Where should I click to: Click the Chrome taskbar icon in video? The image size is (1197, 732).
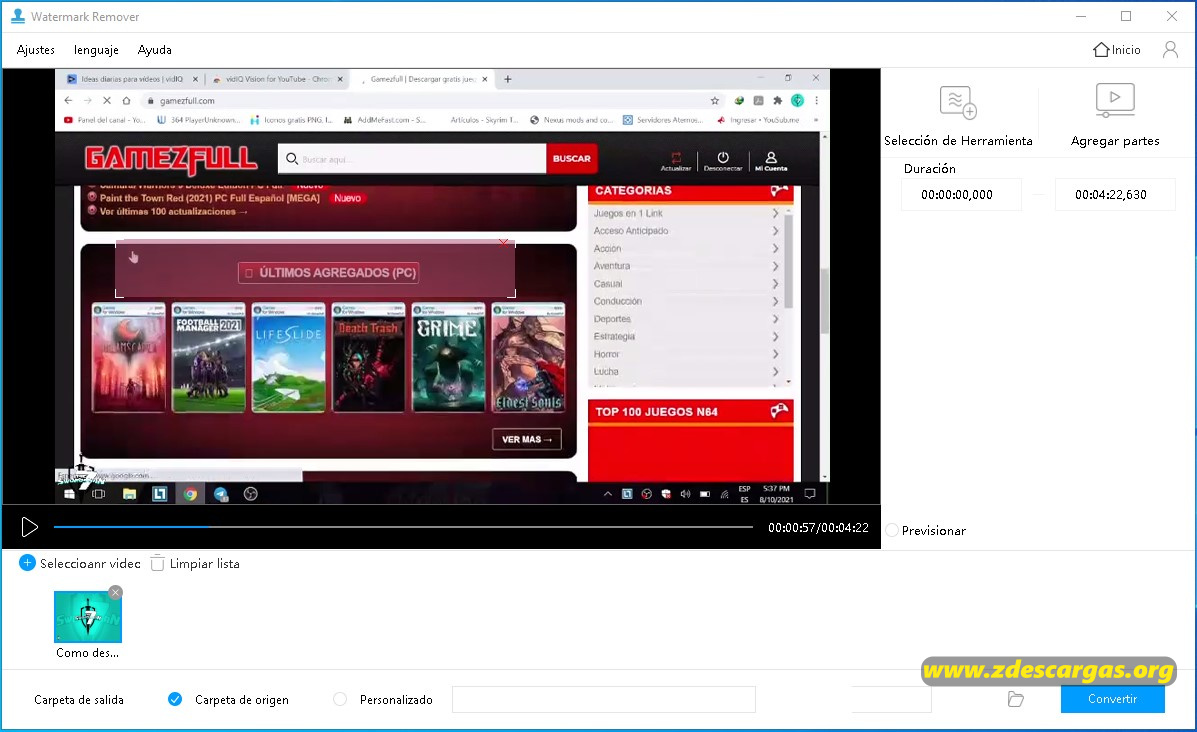pos(190,494)
